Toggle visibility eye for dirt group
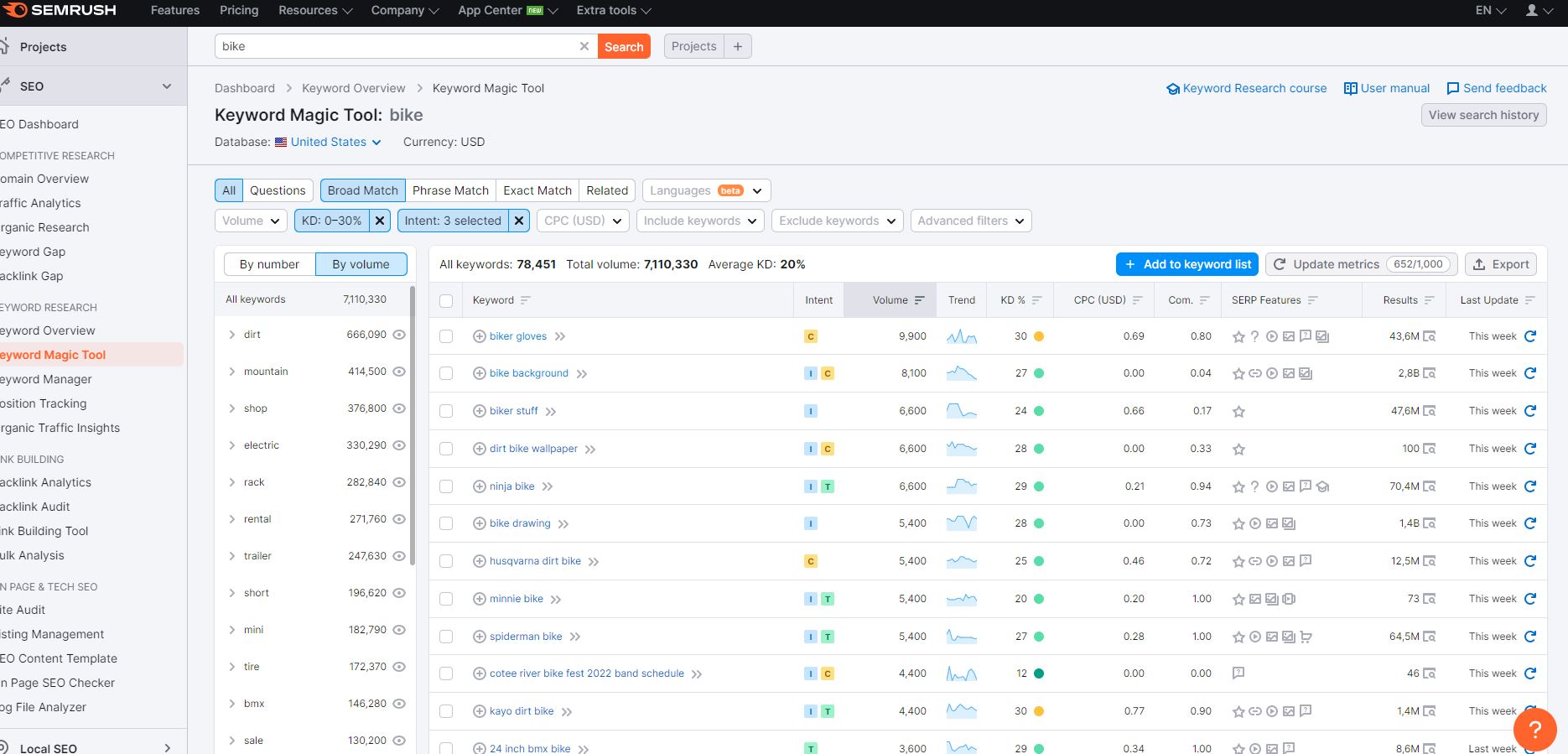 (x=399, y=335)
